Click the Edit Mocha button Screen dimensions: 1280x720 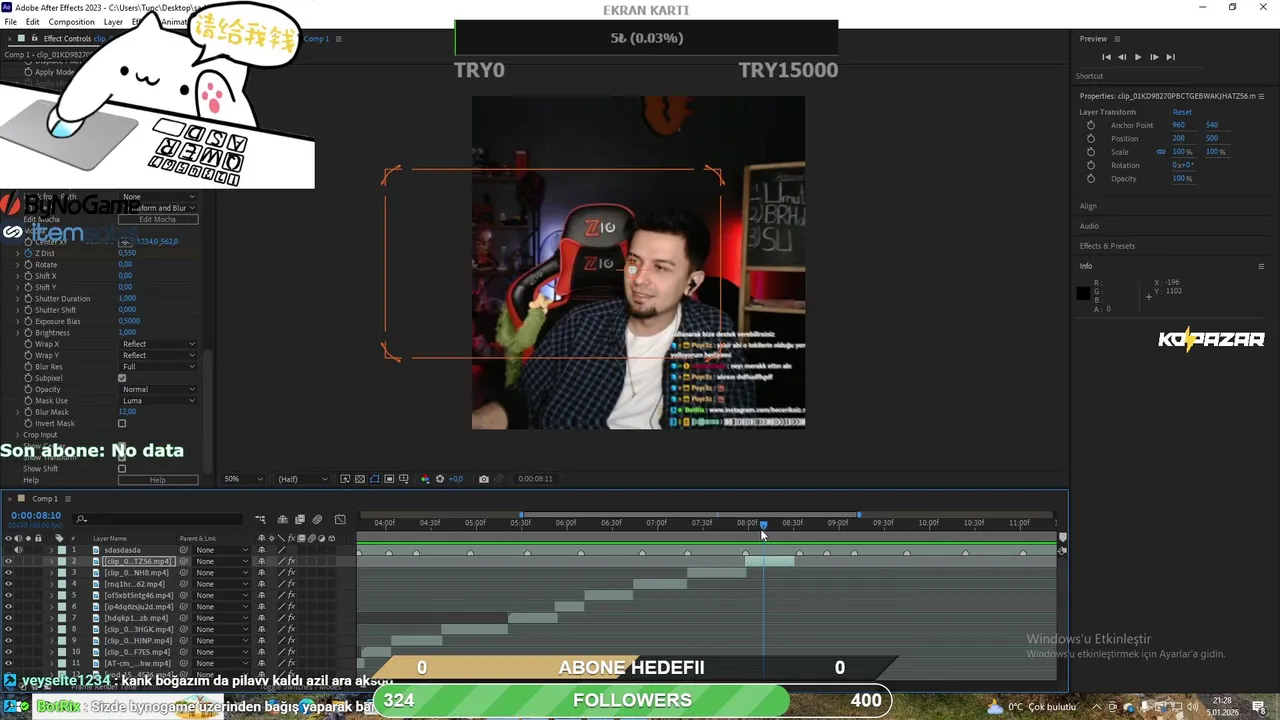[x=158, y=219]
